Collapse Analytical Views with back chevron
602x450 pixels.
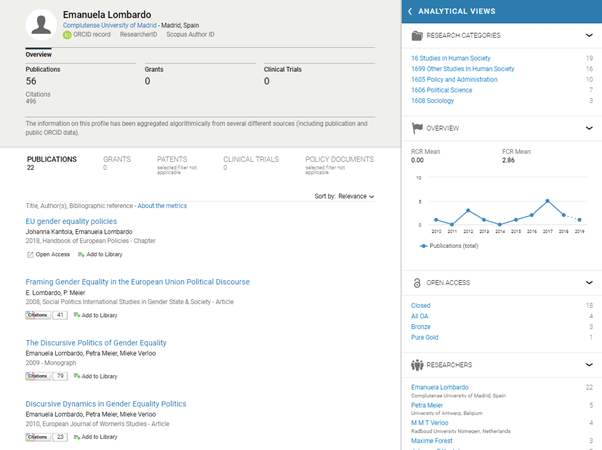(409, 11)
